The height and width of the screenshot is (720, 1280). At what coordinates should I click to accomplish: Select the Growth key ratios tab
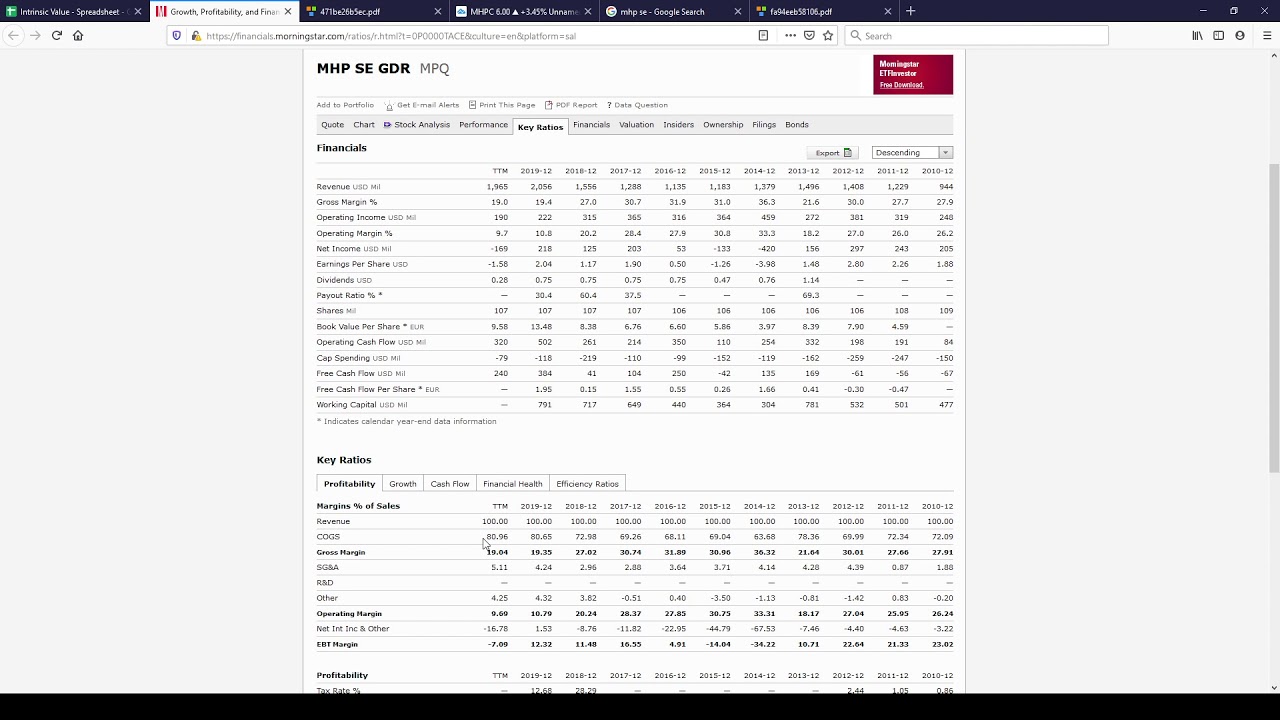[403, 484]
